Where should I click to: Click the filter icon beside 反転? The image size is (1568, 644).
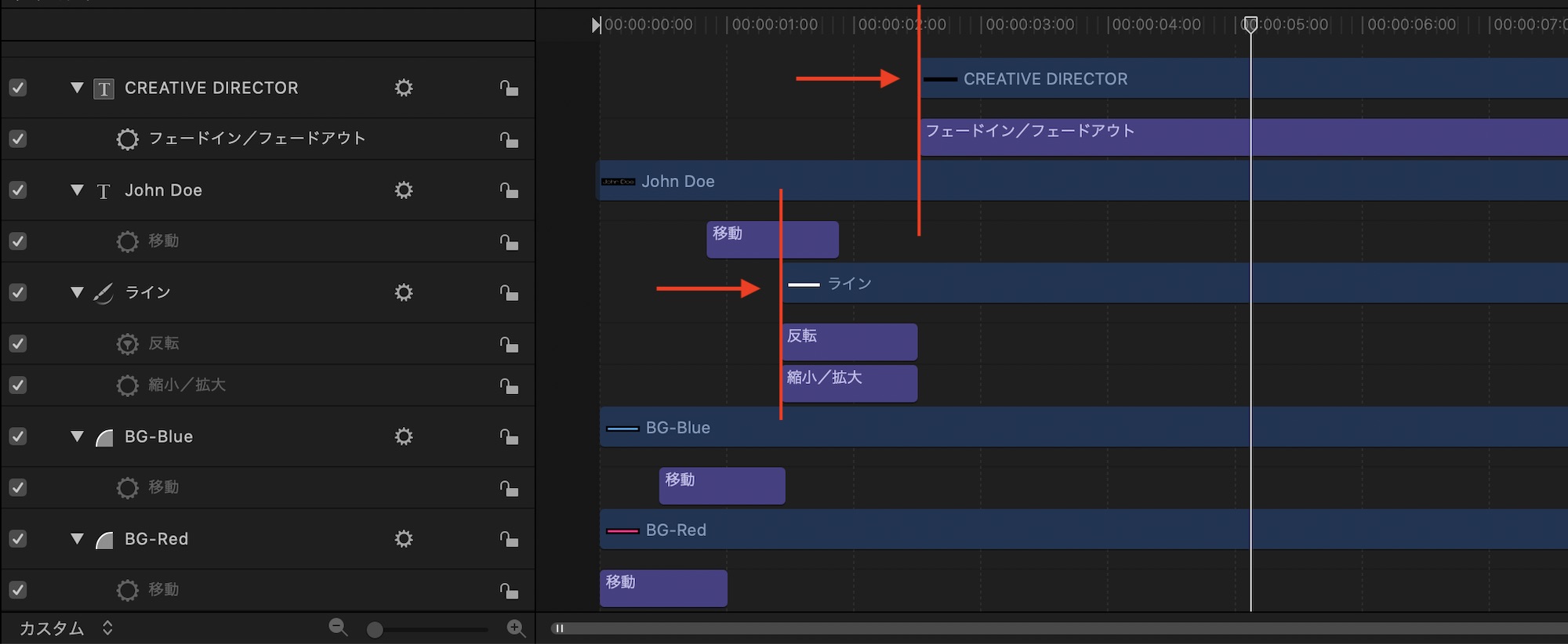[x=127, y=344]
